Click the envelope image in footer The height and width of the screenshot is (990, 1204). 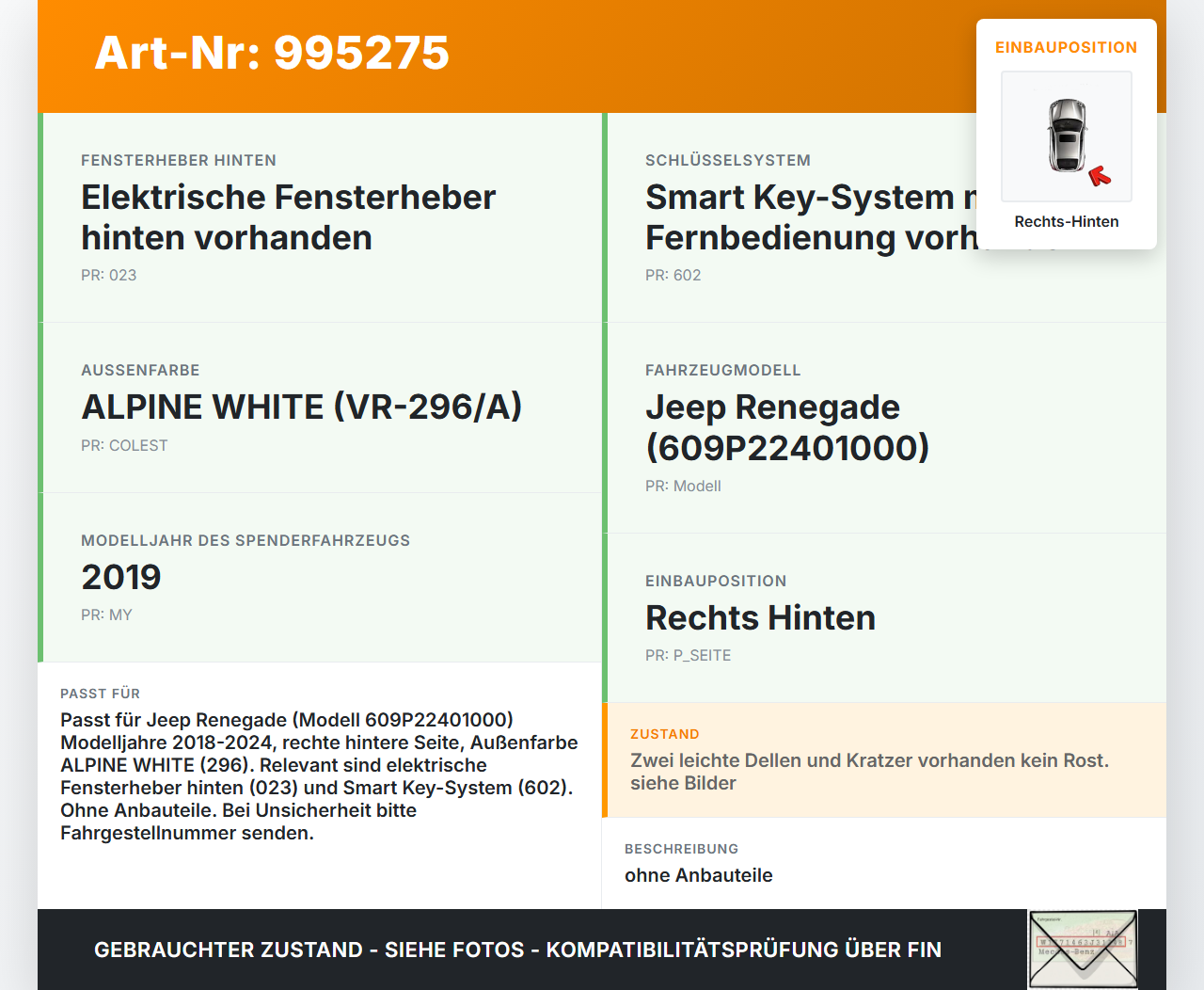pos(1084,950)
